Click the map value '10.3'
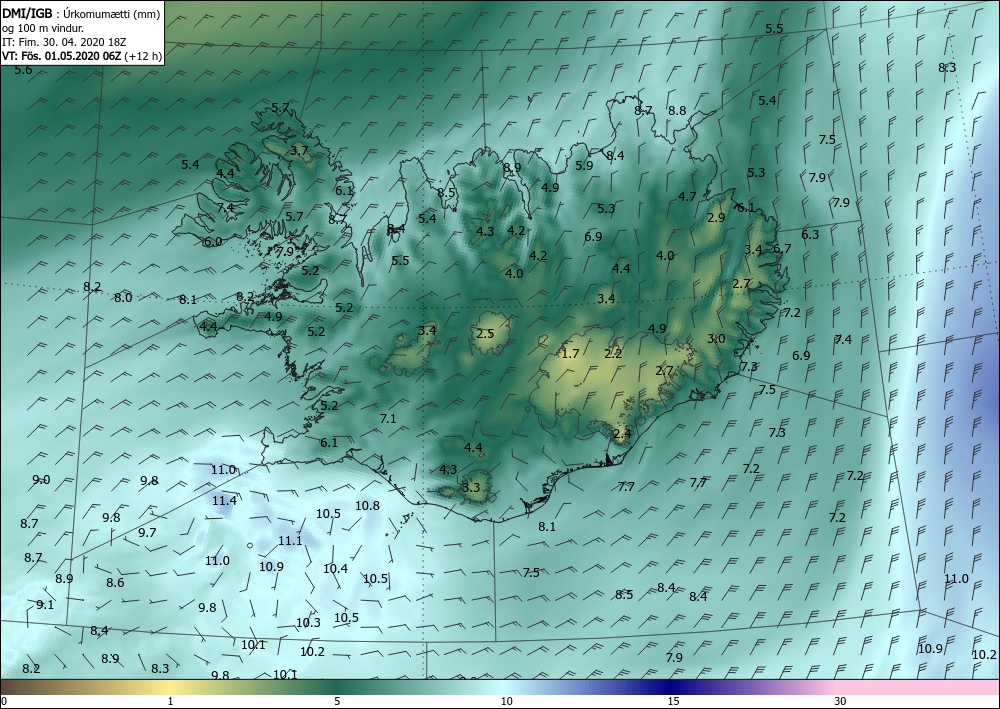Viewport: 1000px width, 709px height. (x=309, y=623)
